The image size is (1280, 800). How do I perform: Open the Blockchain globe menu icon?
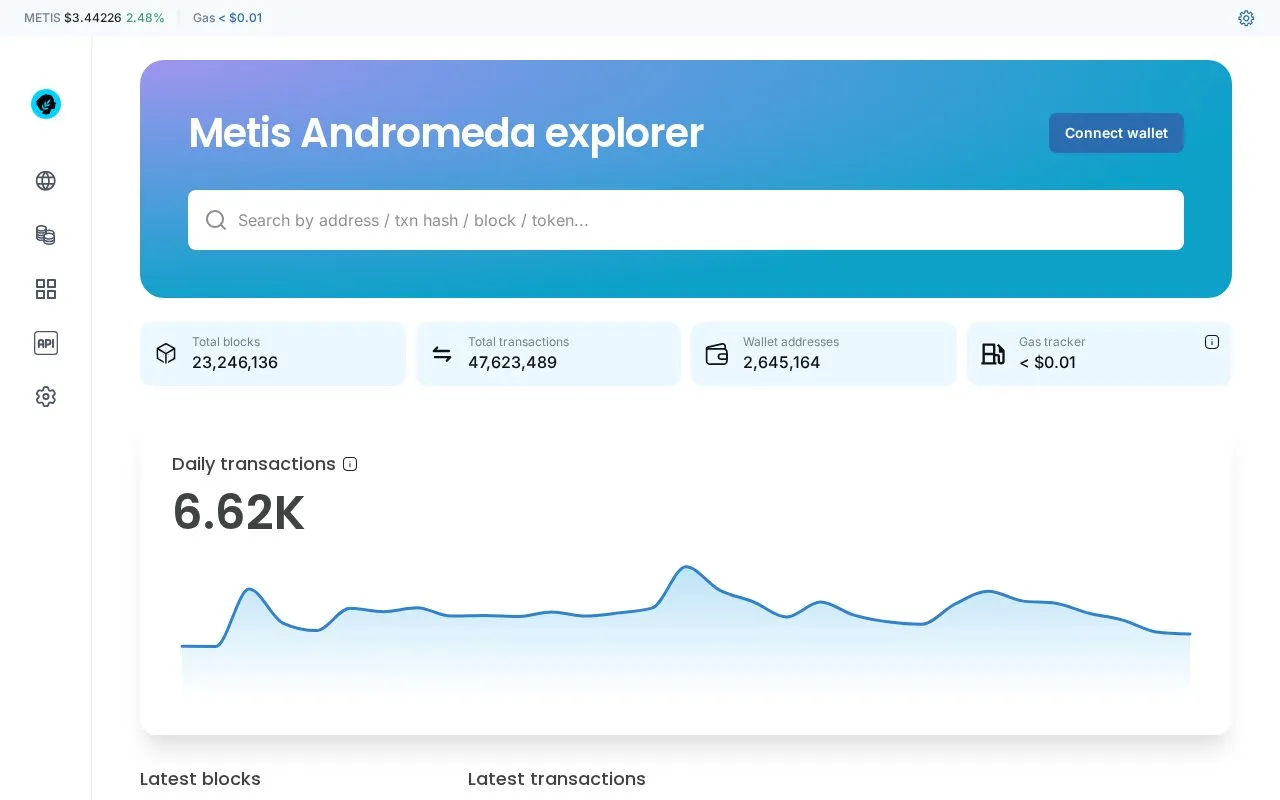pyautogui.click(x=46, y=181)
